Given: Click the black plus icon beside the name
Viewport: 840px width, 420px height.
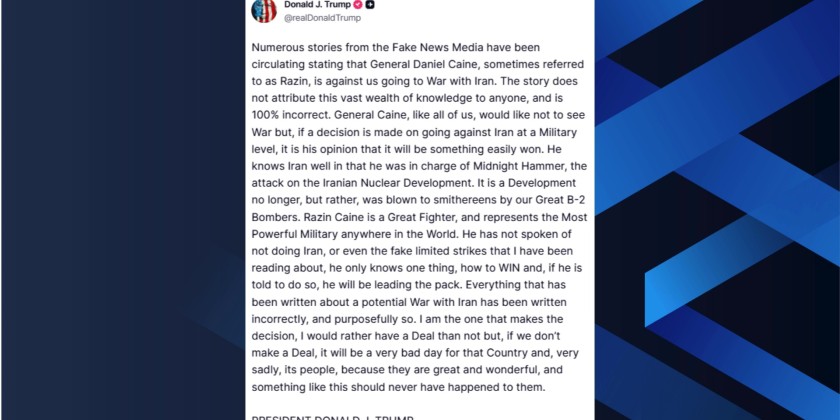Looking at the screenshot, I should click(371, 4).
